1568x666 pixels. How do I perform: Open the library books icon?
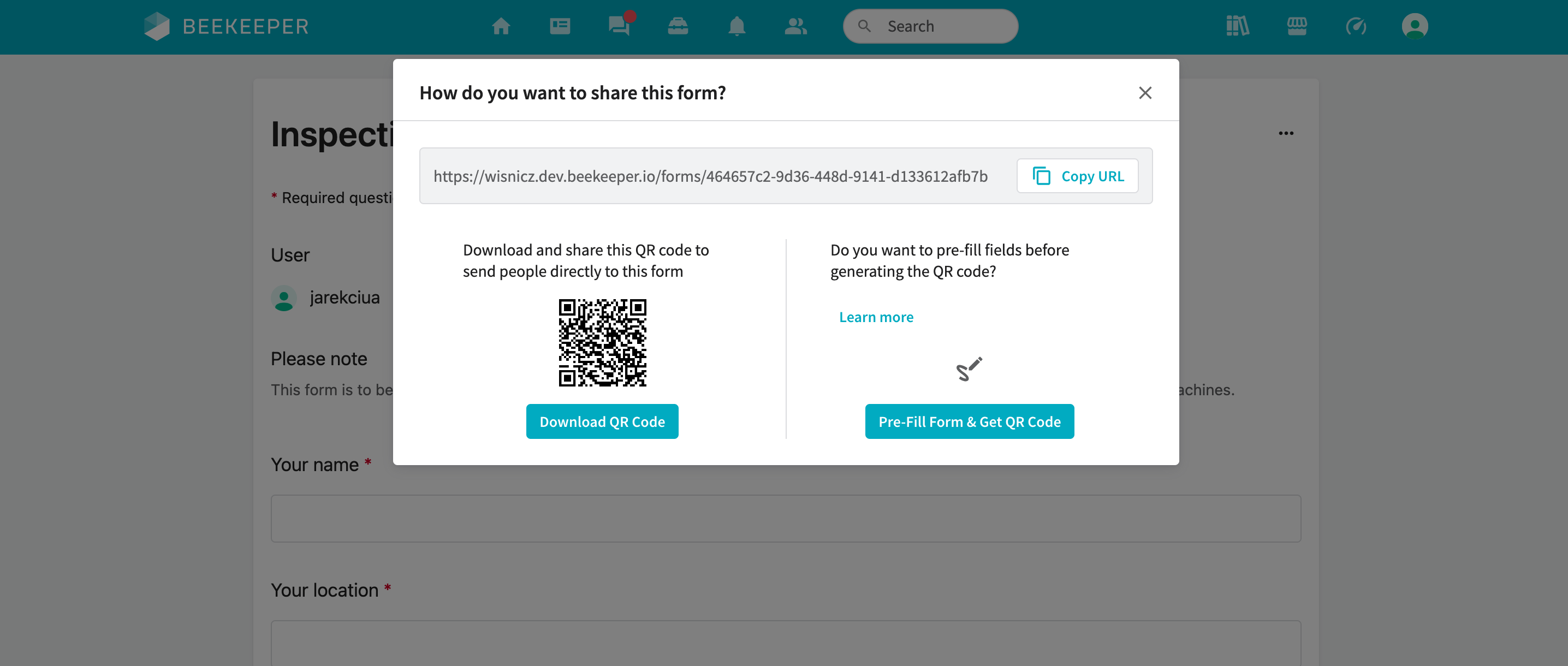coord(1238,26)
